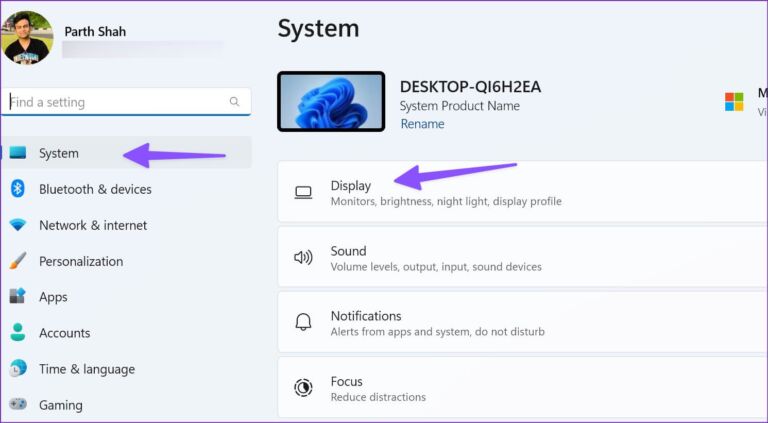
Task: Click the Accounts person icon
Action: [x=18, y=332]
